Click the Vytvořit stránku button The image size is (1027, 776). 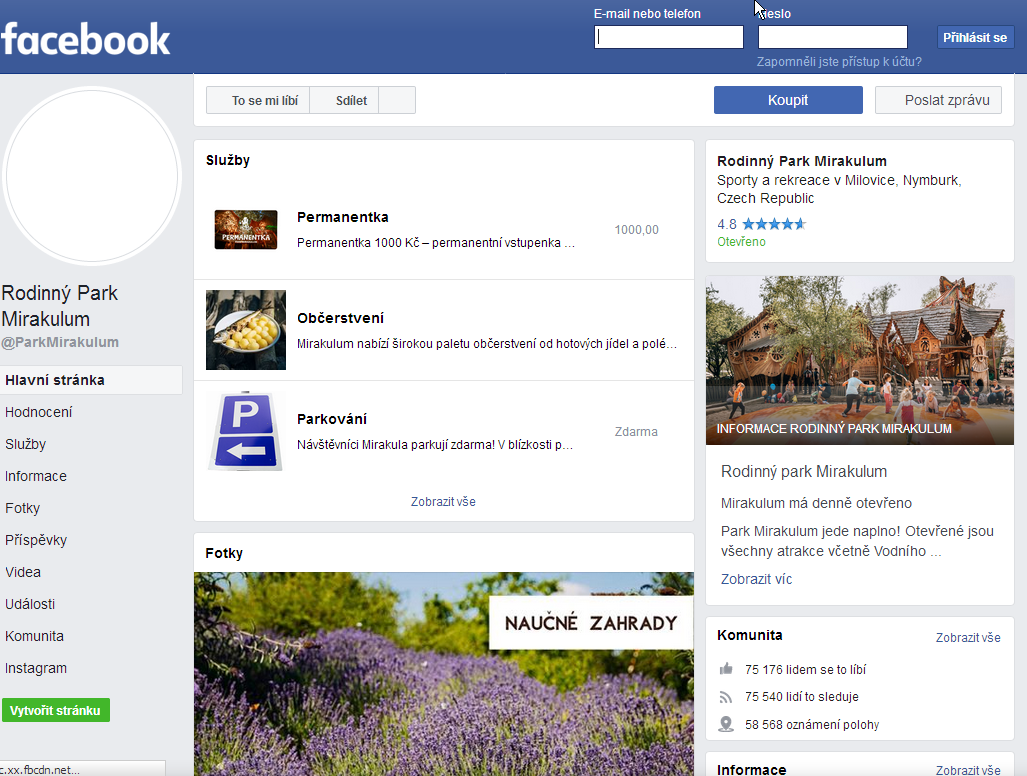coord(56,711)
